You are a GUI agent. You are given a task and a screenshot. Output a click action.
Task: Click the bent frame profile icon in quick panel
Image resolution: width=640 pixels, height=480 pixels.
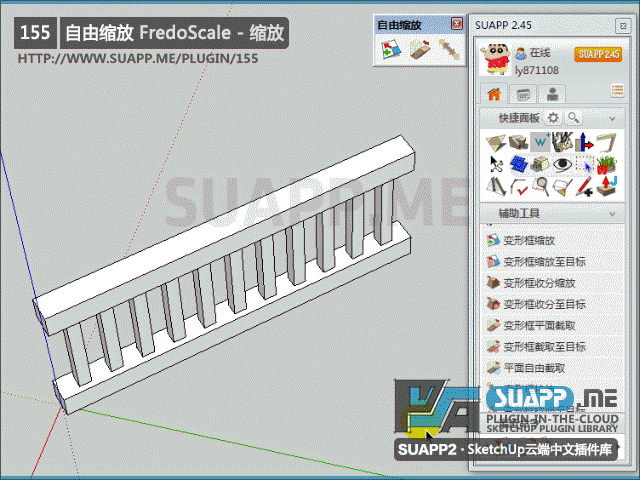tap(607, 142)
